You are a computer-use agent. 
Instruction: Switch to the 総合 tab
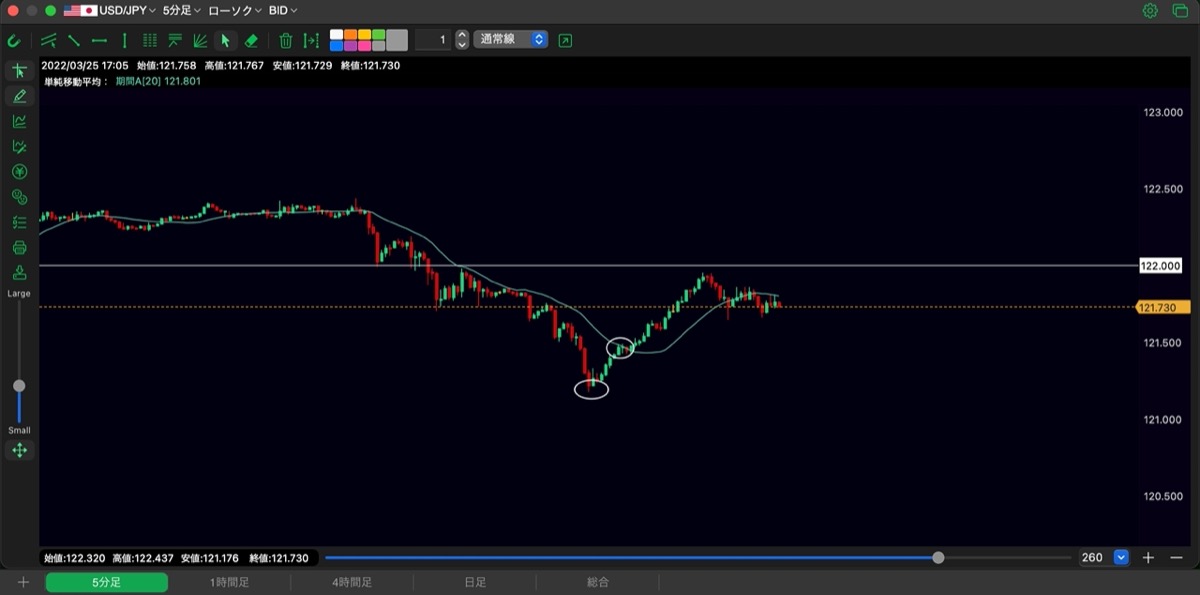598,582
